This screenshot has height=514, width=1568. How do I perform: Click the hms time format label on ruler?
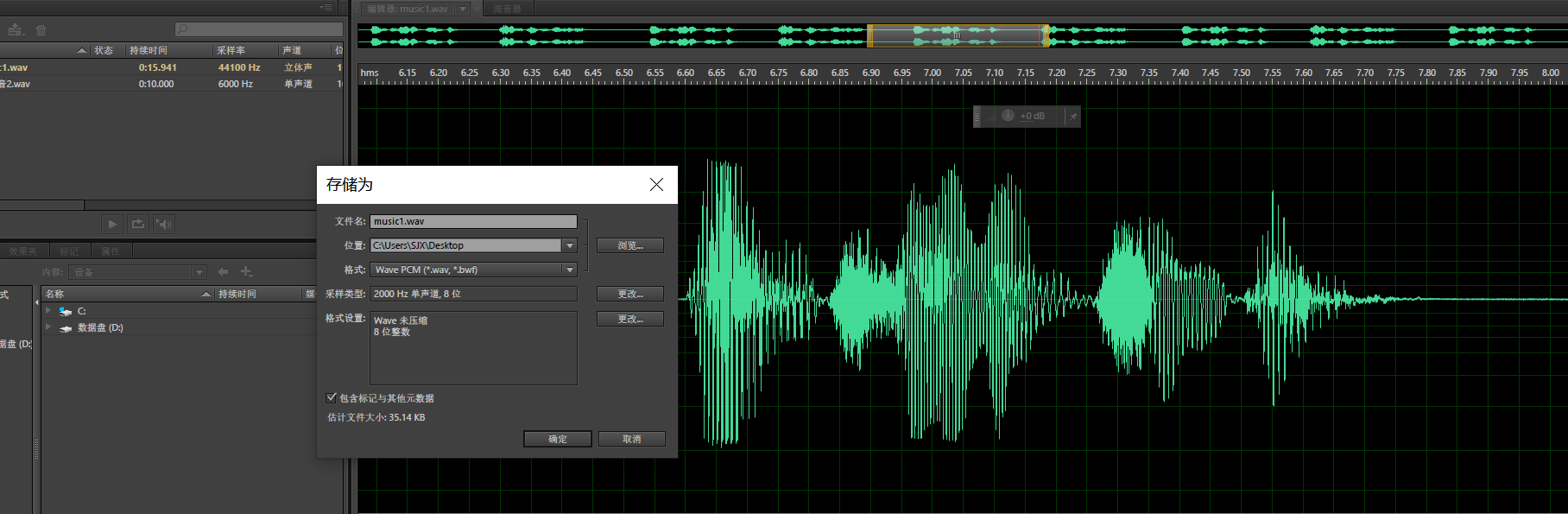coord(370,73)
